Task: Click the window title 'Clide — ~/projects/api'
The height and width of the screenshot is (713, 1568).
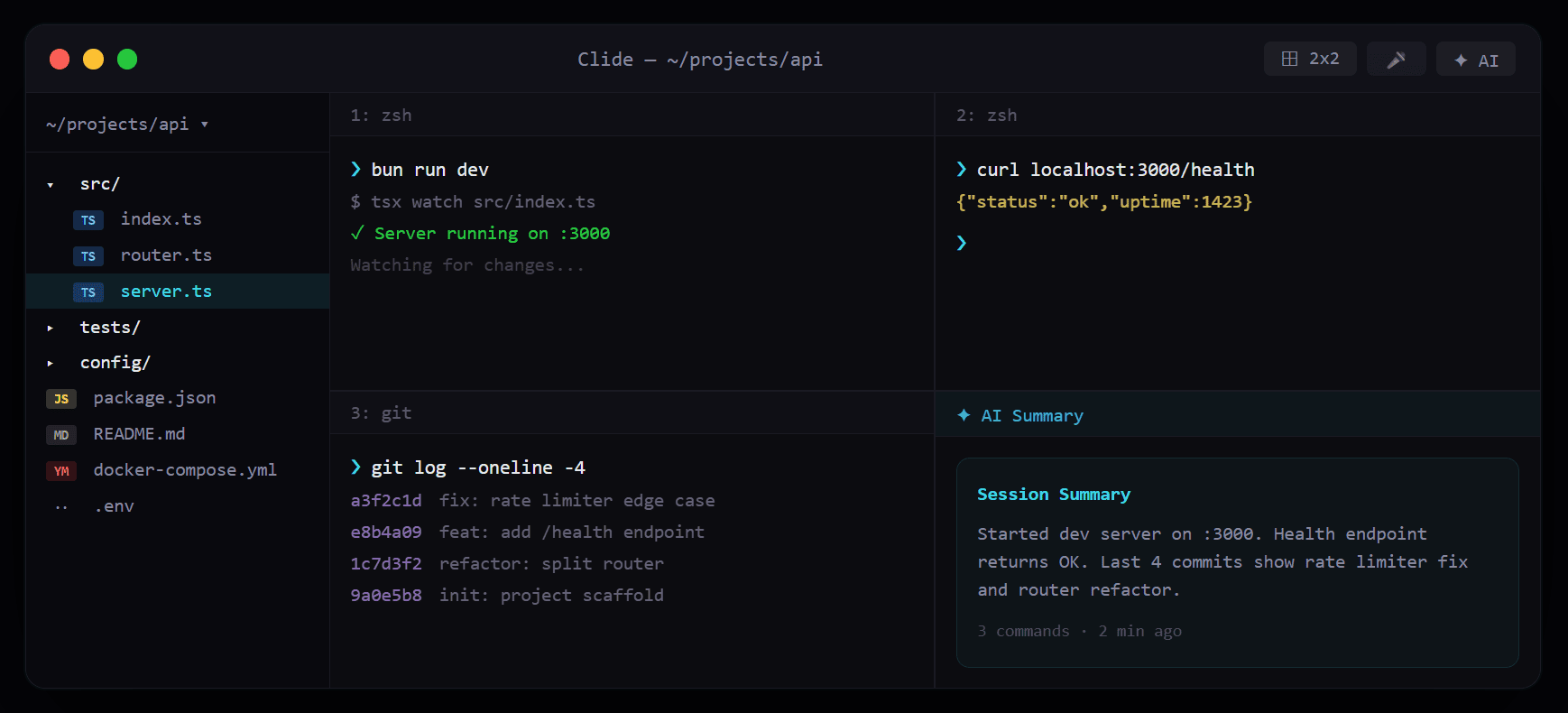Action: point(700,59)
